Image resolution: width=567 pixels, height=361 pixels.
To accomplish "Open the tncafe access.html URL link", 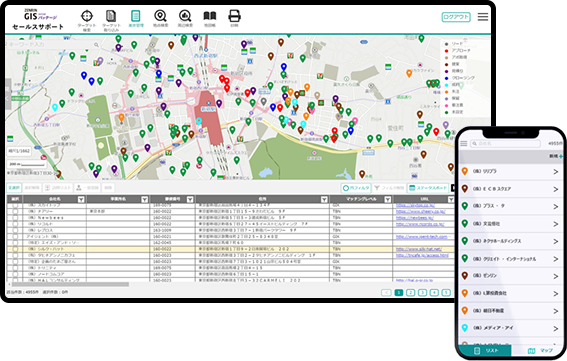I will tap(422, 255).
